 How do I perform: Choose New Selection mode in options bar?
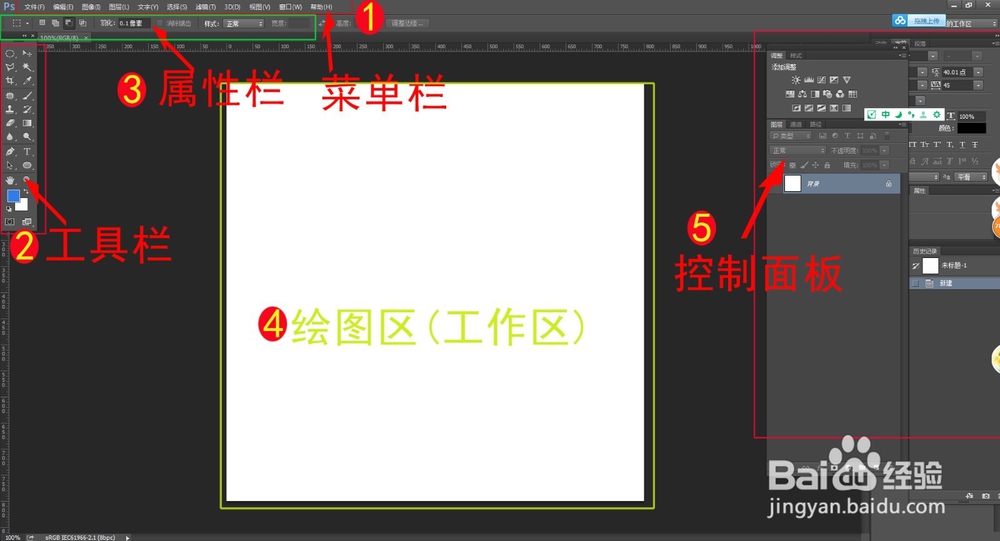(x=42, y=23)
